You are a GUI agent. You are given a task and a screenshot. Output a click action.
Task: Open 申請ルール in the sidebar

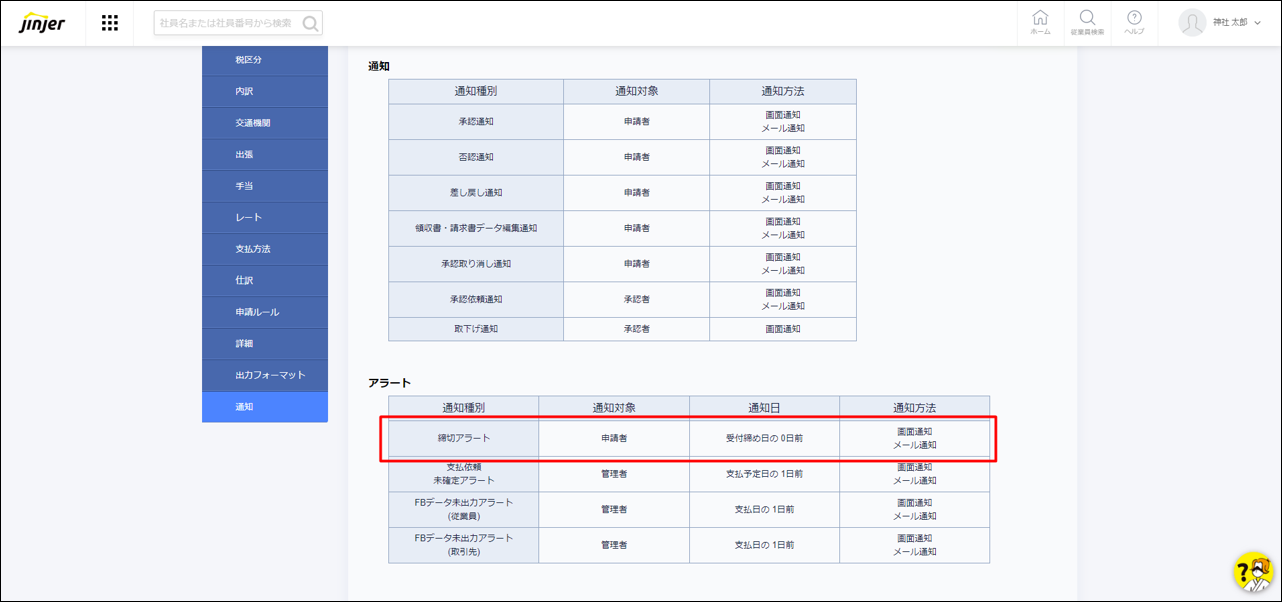click(265, 312)
